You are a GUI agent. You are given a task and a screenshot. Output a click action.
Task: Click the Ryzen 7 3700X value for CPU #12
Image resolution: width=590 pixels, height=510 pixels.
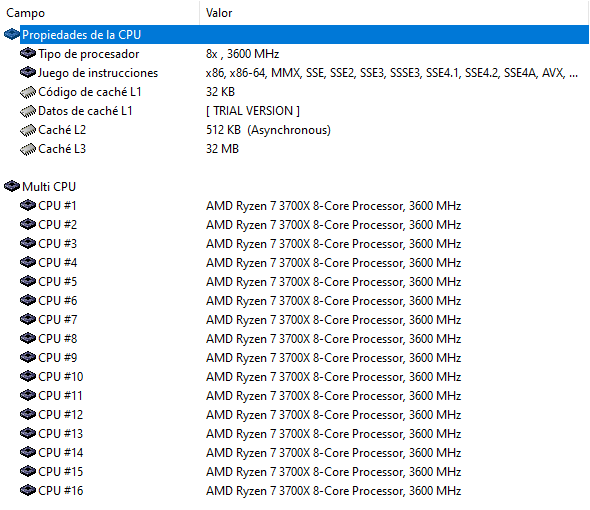[333, 415]
